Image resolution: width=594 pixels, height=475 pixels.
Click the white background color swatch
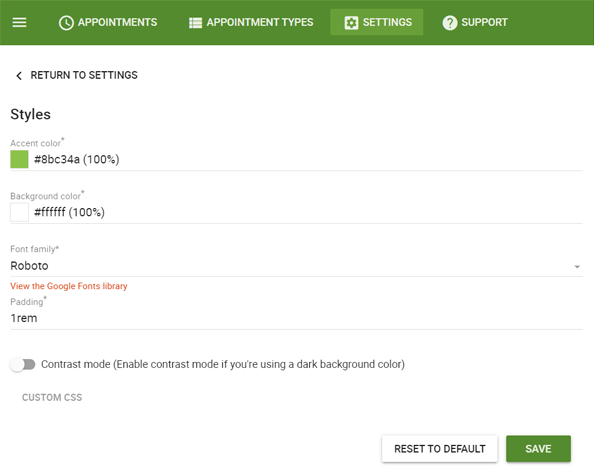[x=19, y=212]
